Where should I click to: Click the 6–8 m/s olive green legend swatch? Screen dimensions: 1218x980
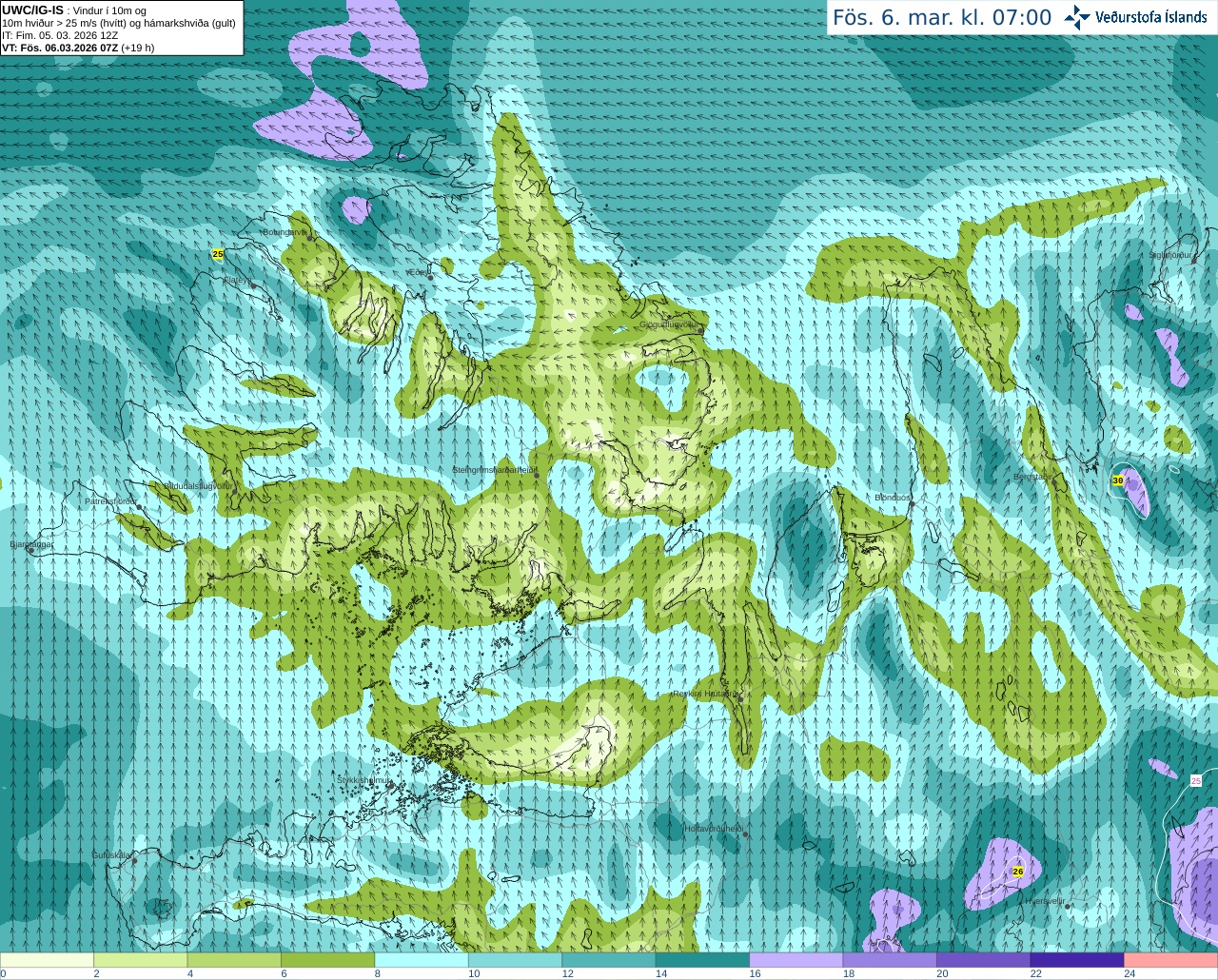(327, 960)
